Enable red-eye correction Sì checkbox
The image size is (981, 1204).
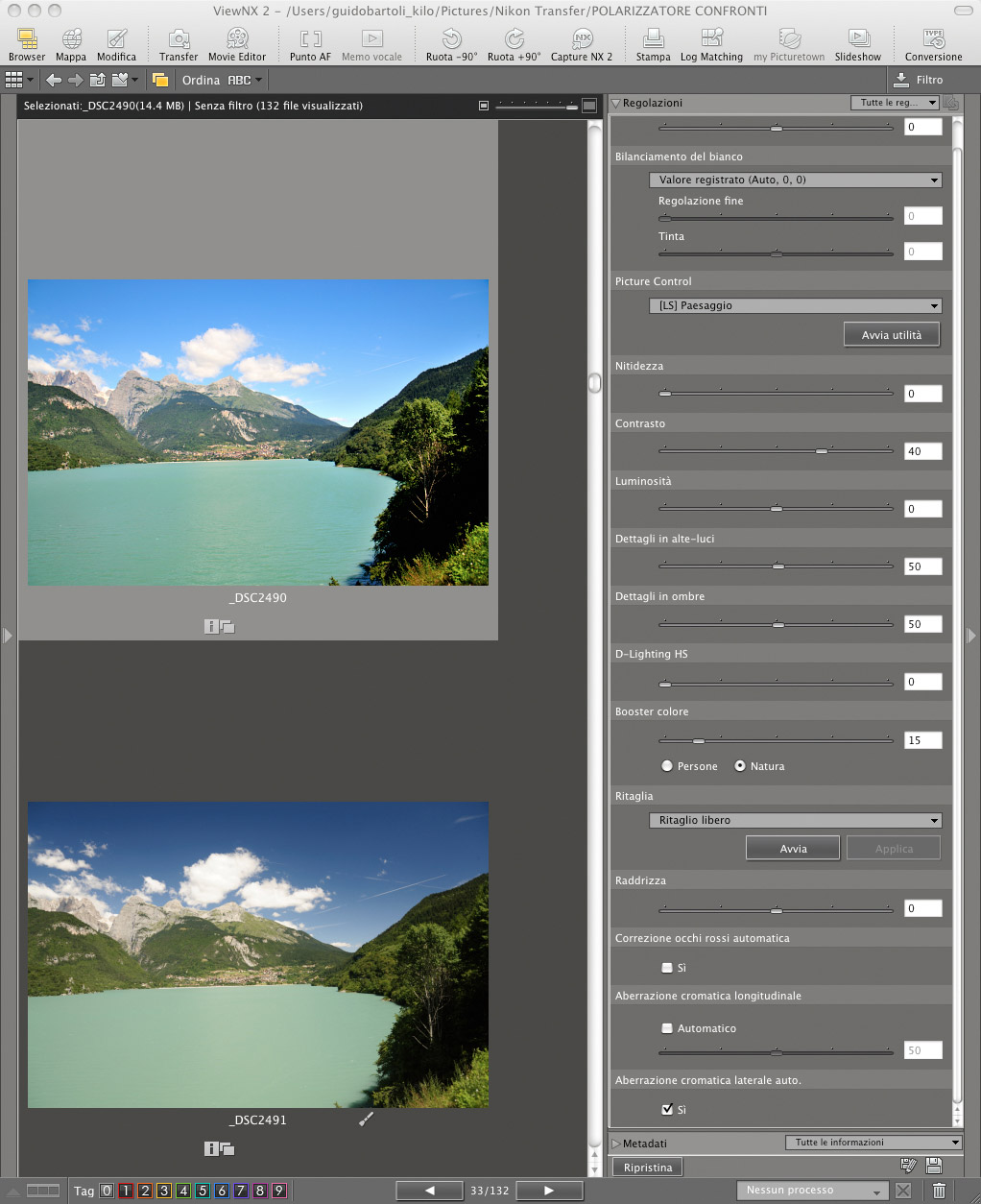point(667,968)
